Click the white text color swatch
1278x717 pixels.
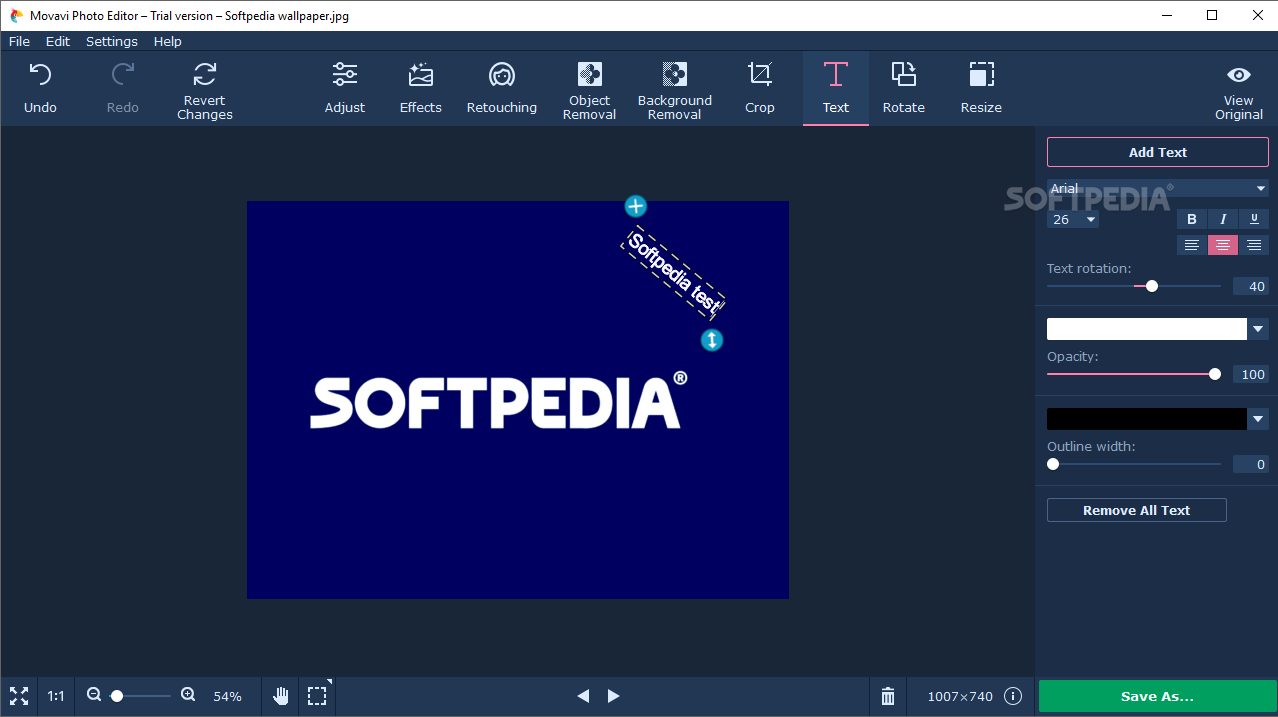point(1147,329)
